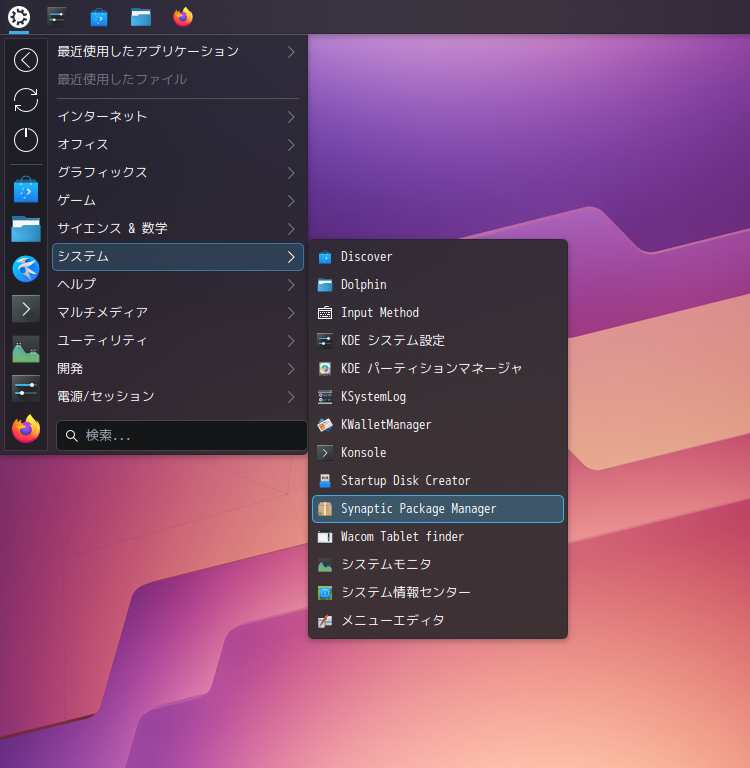Open System Settings from top panel
The width and height of the screenshot is (750, 768).
[x=57, y=17]
